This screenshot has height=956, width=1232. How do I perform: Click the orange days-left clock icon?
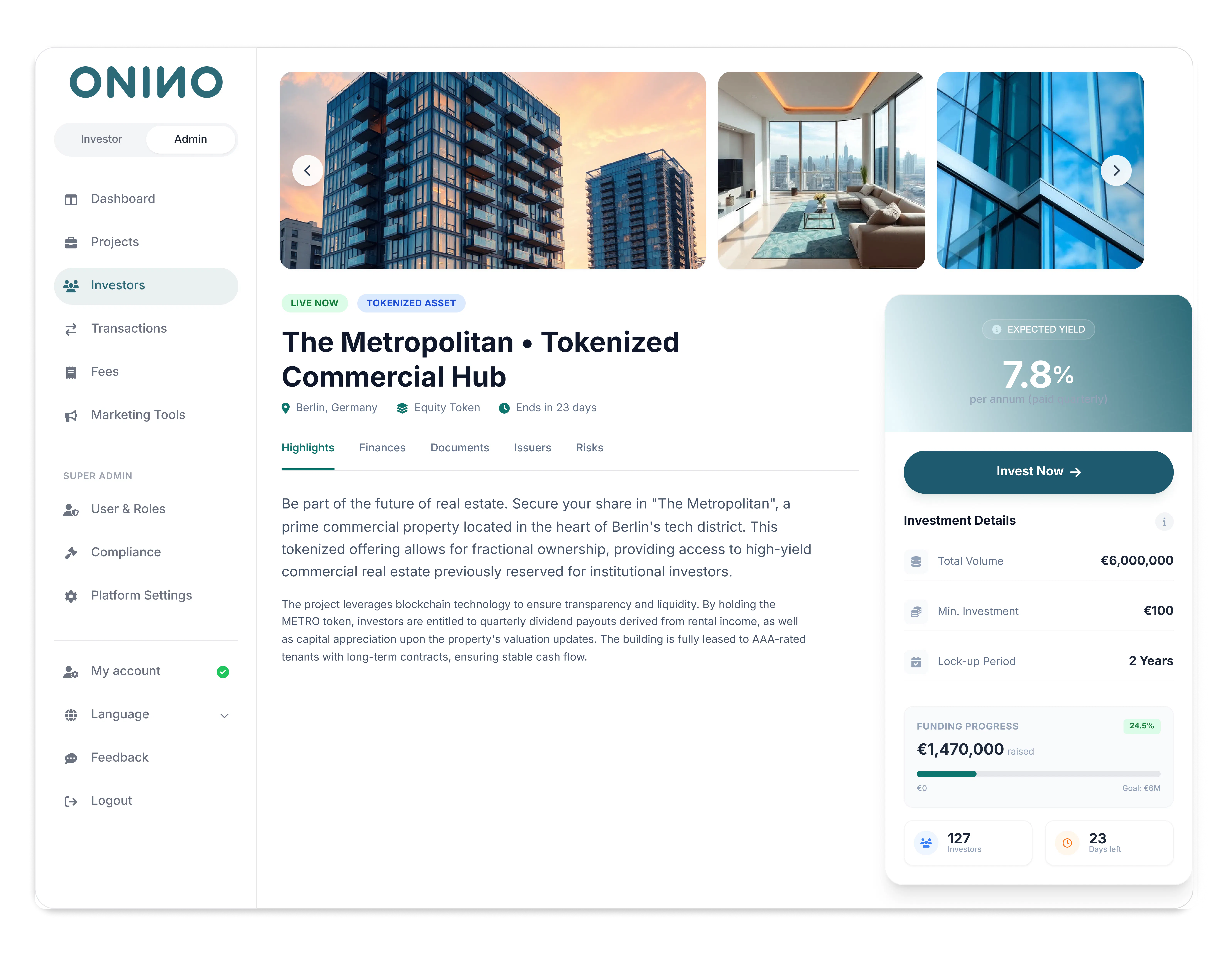(1067, 843)
